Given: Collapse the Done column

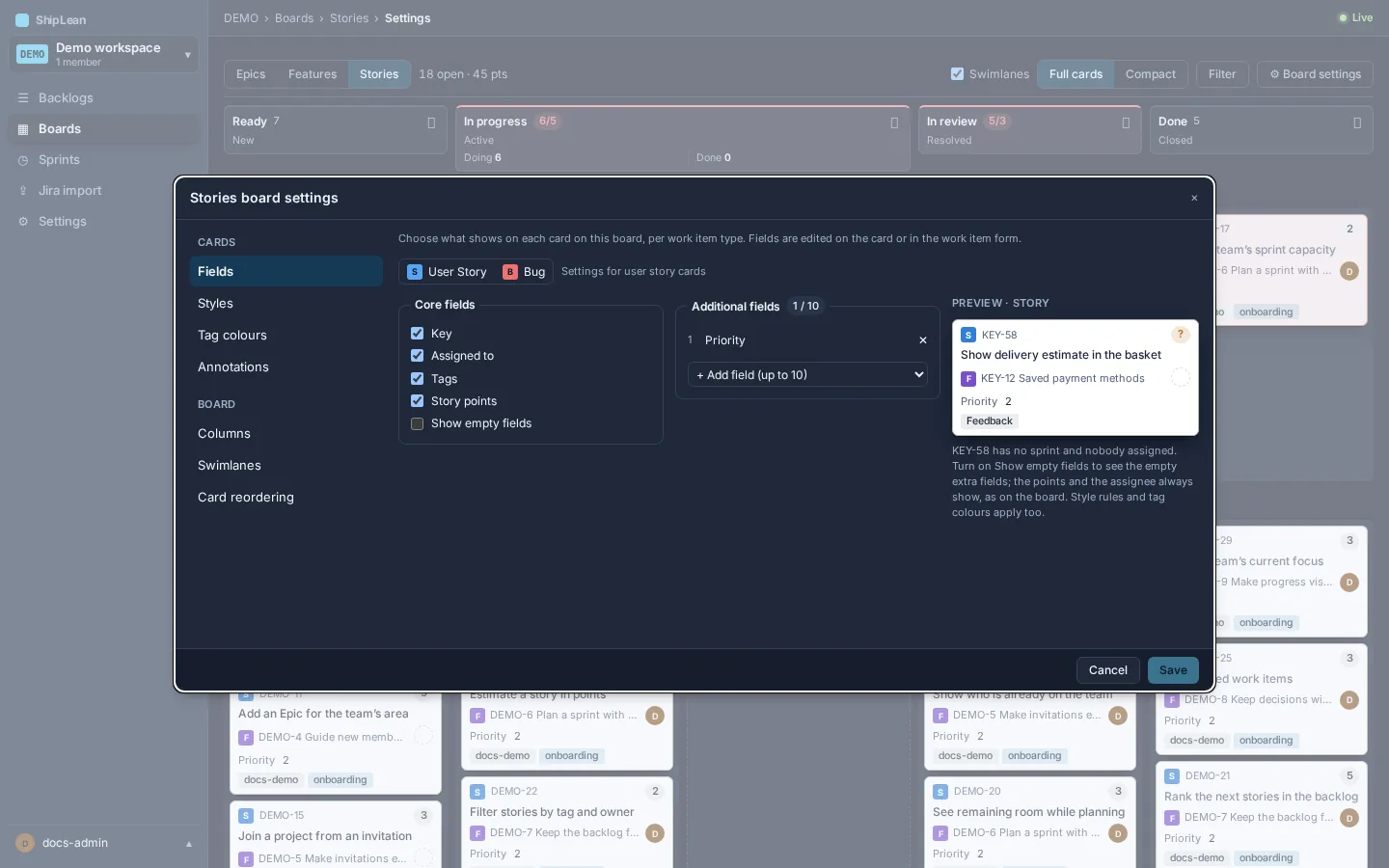Looking at the screenshot, I should tap(1357, 123).
